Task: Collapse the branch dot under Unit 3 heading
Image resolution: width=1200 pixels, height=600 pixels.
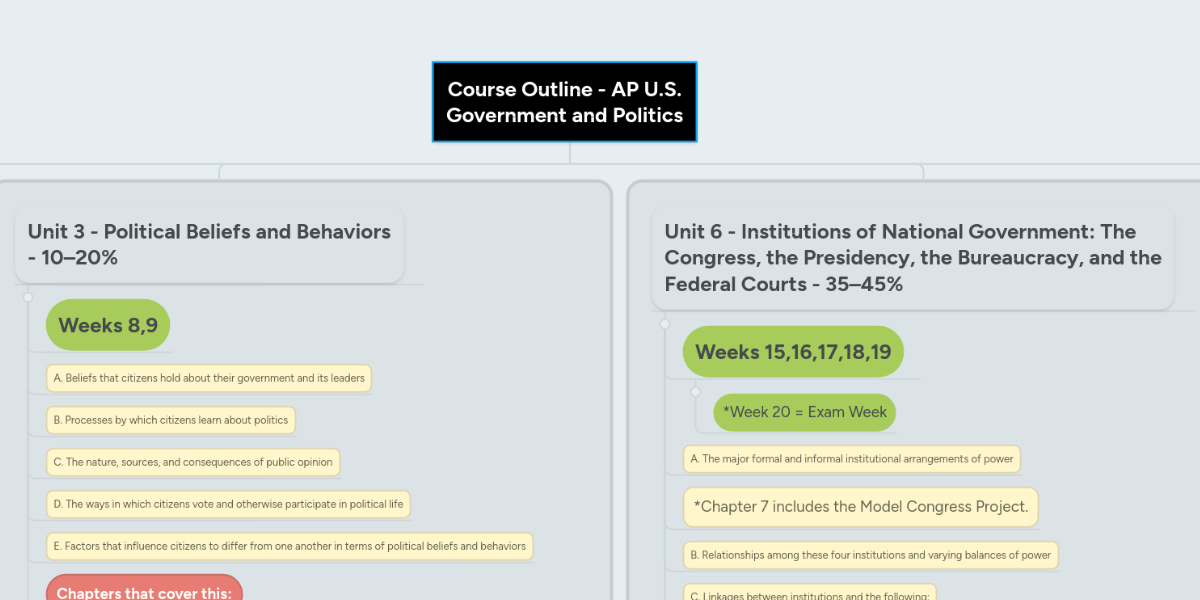Action: coord(28,295)
